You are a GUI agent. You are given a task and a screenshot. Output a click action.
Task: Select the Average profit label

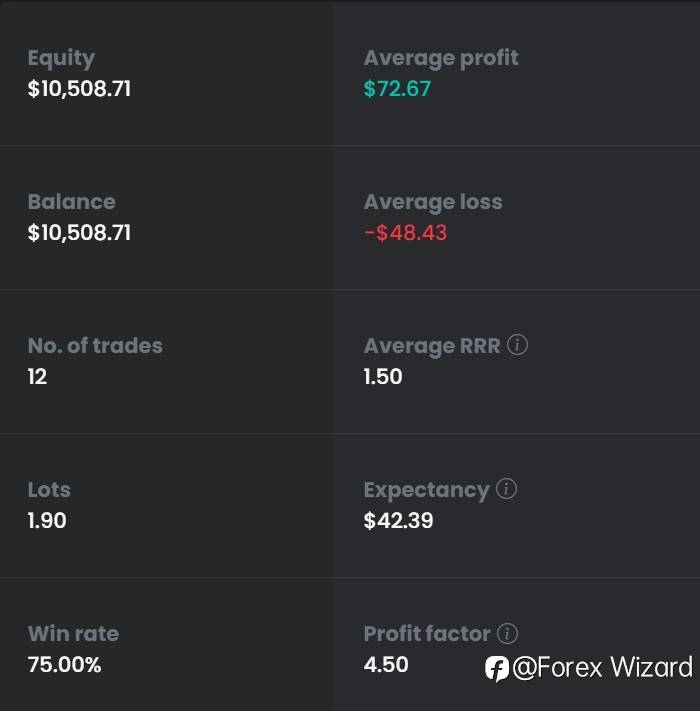pos(441,58)
